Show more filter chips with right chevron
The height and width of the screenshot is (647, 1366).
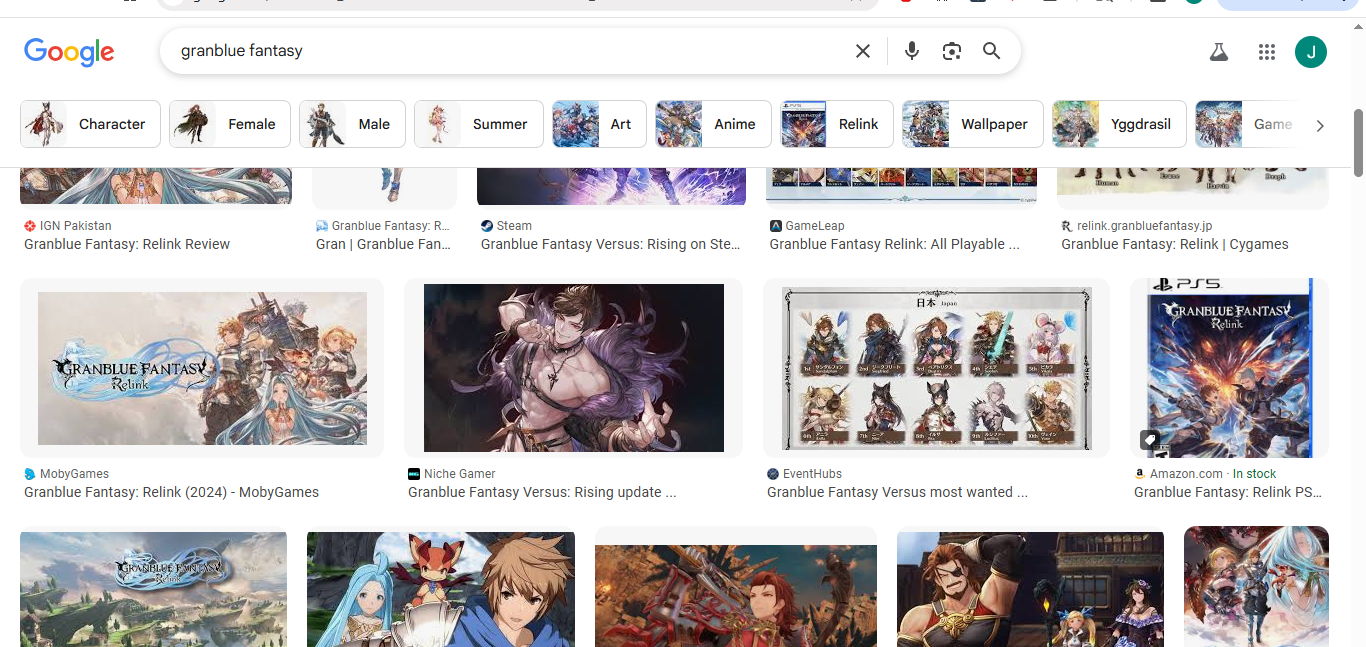click(1320, 125)
